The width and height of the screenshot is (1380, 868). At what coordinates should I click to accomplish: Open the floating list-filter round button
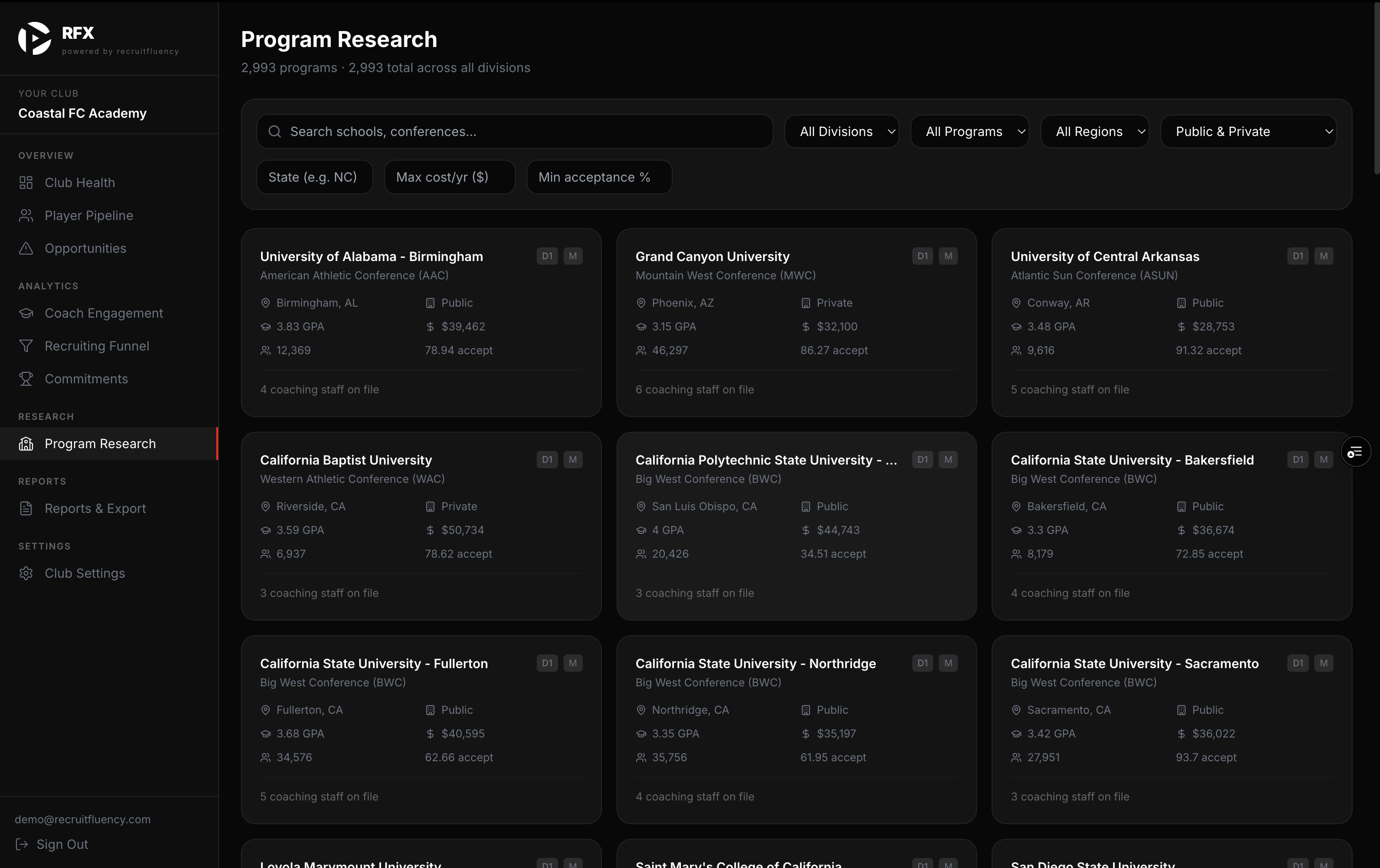pyautogui.click(x=1355, y=452)
